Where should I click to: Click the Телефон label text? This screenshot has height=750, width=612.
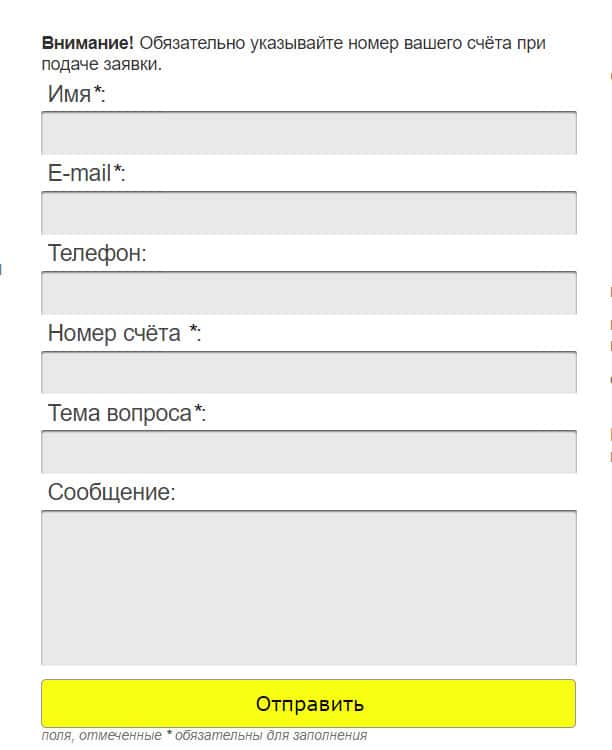click(97, 254)
